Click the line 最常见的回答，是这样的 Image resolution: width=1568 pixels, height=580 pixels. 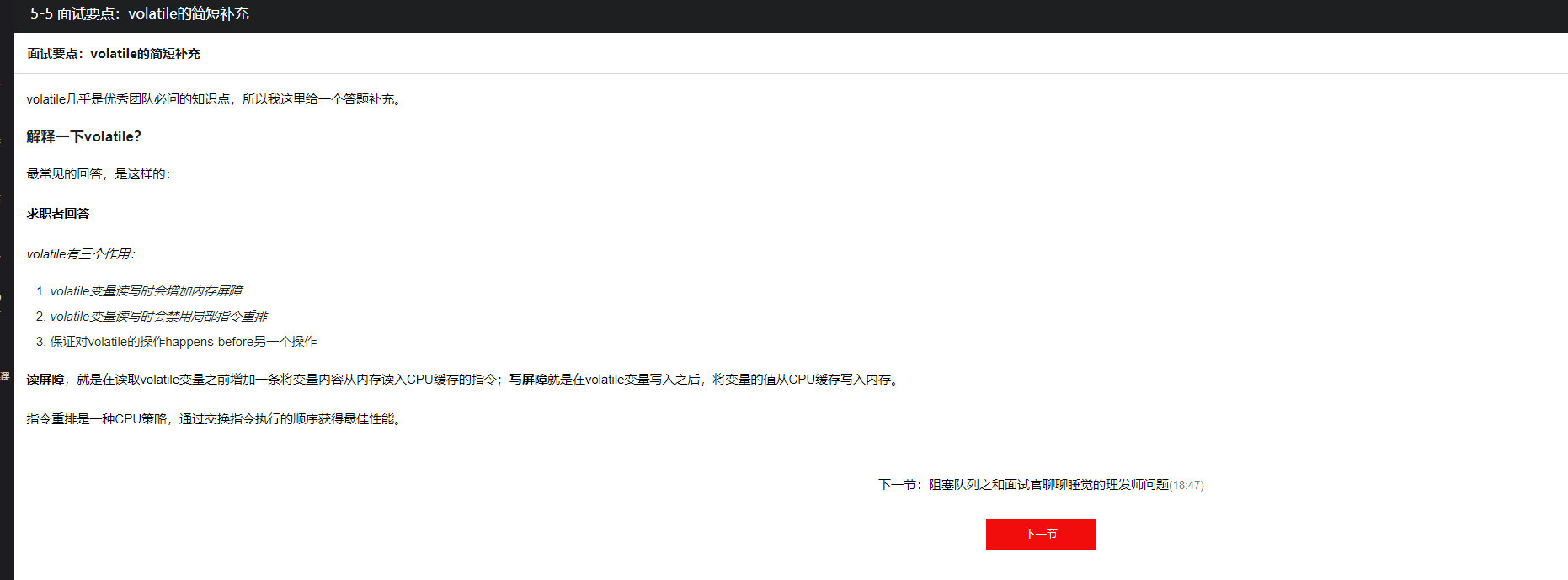(99, 174)
